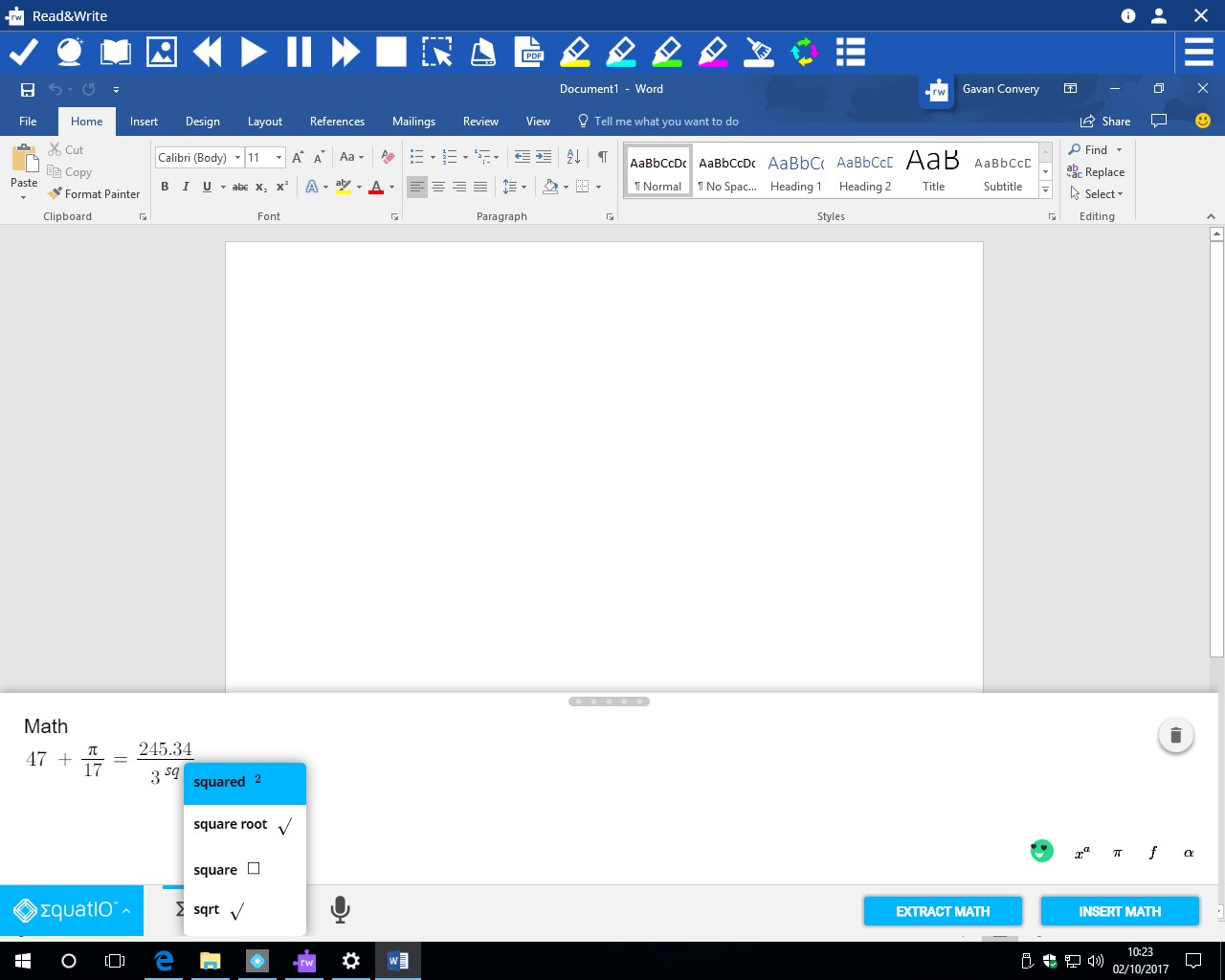Activate the microphone for math dictation
Screen dimensions: 1225x980
[340, 910]
